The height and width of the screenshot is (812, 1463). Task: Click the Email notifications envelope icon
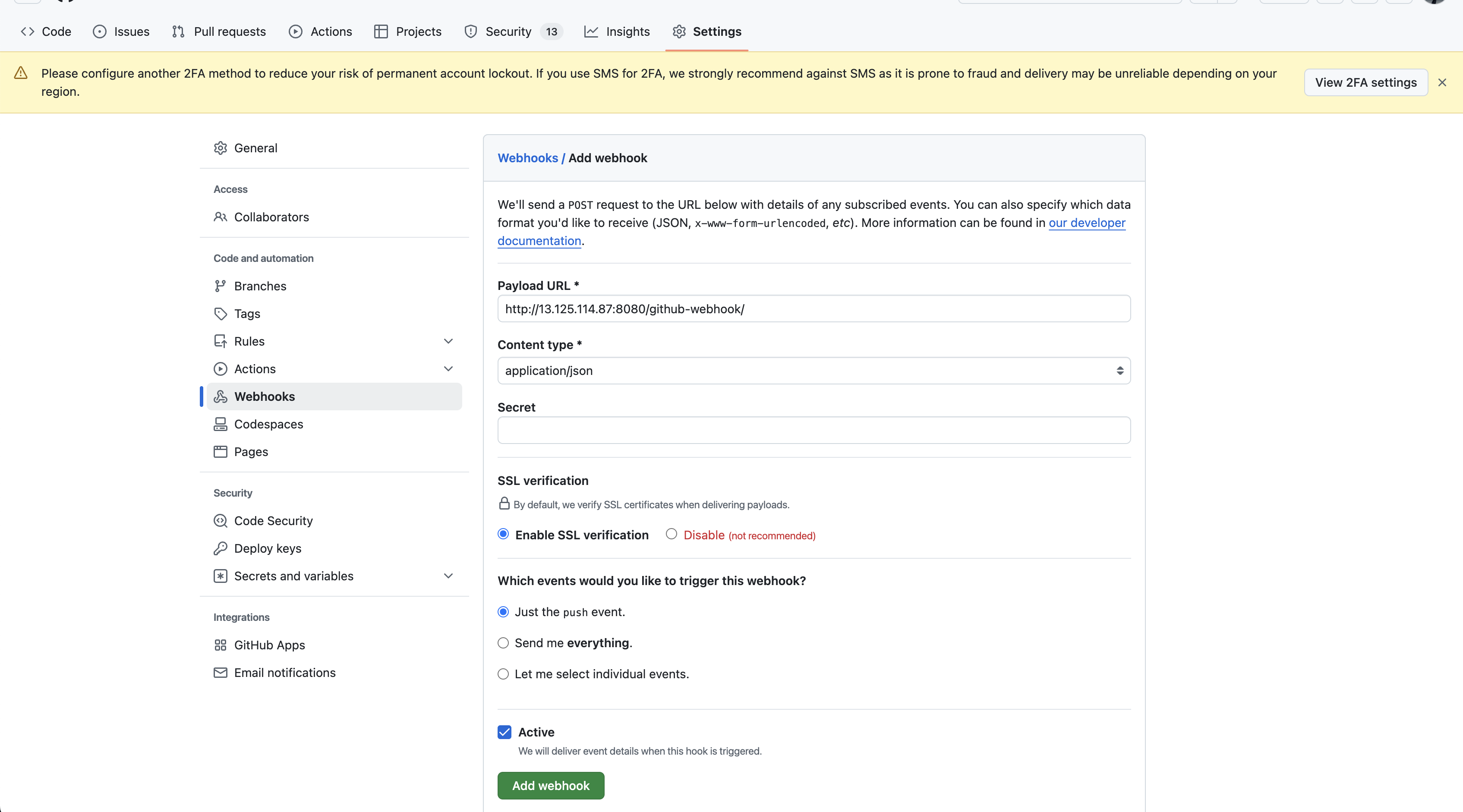click(221, 673)
